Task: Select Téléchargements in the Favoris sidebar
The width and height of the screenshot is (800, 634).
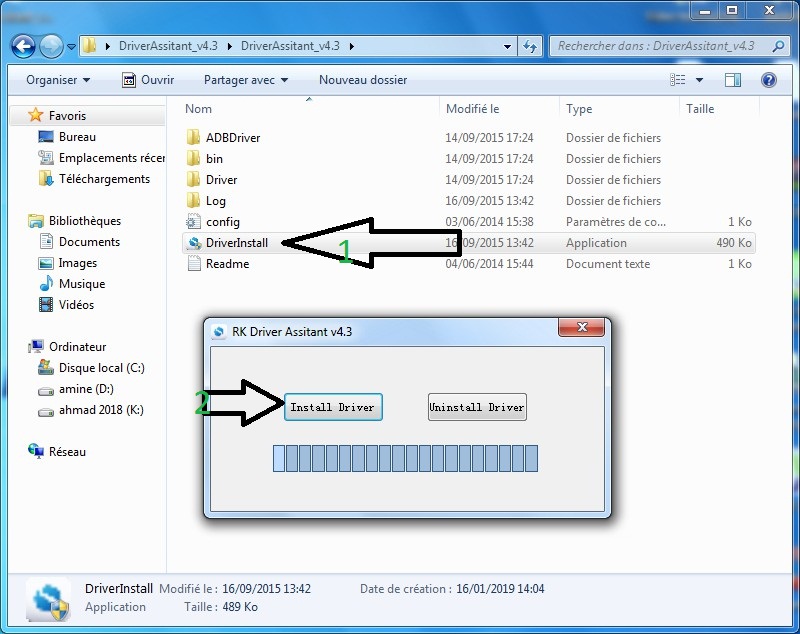Action: 104,179
